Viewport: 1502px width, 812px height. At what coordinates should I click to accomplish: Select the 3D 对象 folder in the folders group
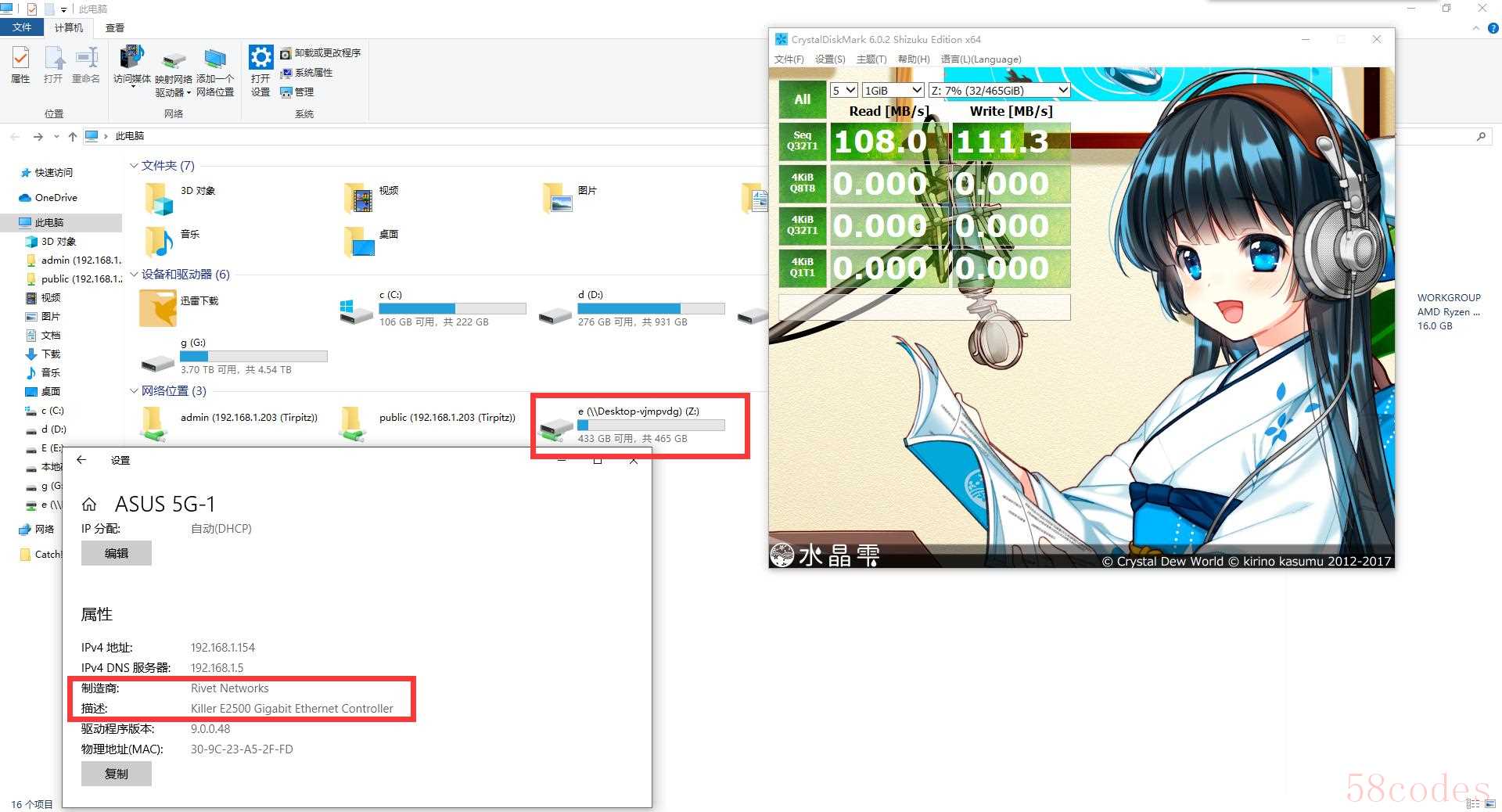[x=180, y=197]
